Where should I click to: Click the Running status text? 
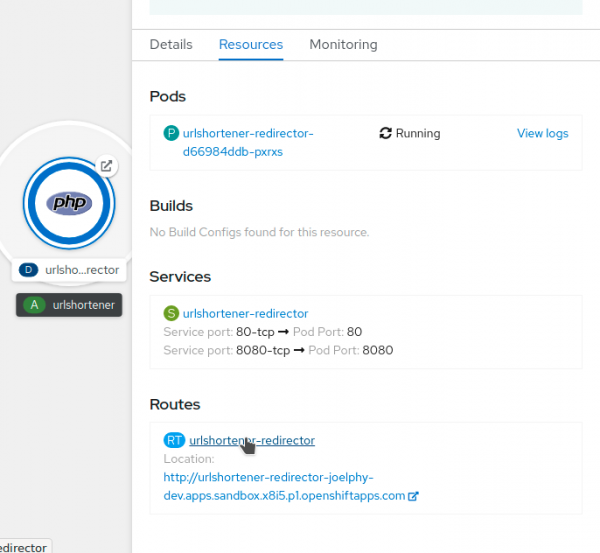pyautogui.click(x=418, y=133)
